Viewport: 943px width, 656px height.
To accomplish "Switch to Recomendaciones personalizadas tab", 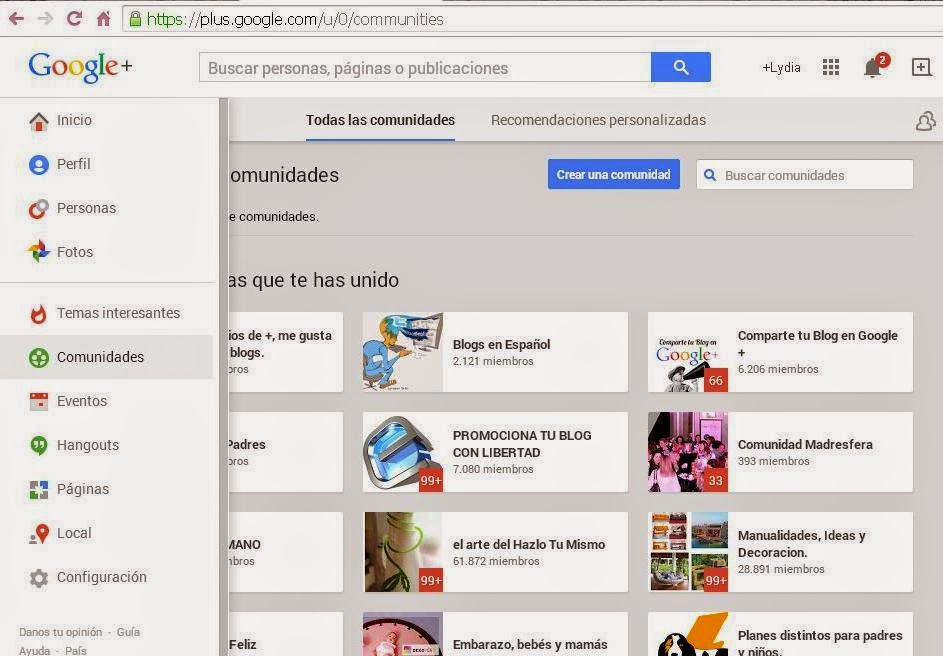I will point(598,120).
